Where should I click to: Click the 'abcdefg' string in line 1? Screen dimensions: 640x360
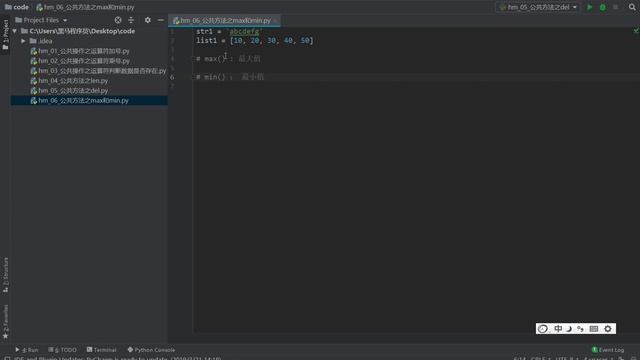tap(244, 31)
